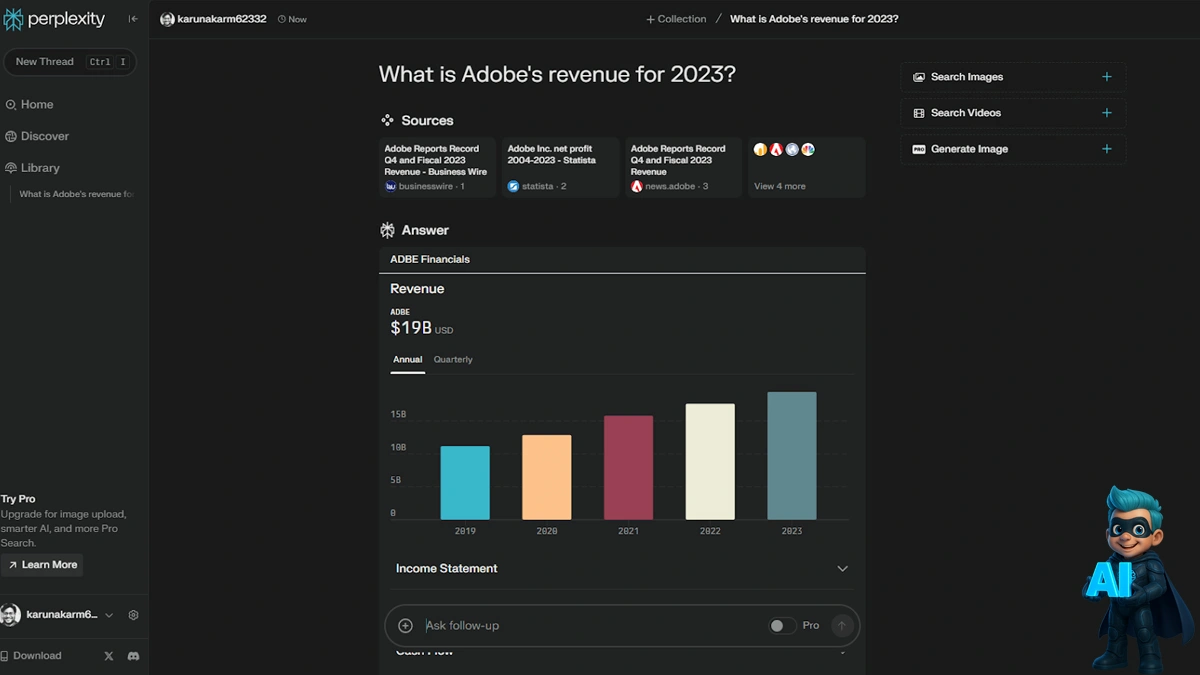Click the Download app link
The image size is (1200, 675).
point(31,656)
